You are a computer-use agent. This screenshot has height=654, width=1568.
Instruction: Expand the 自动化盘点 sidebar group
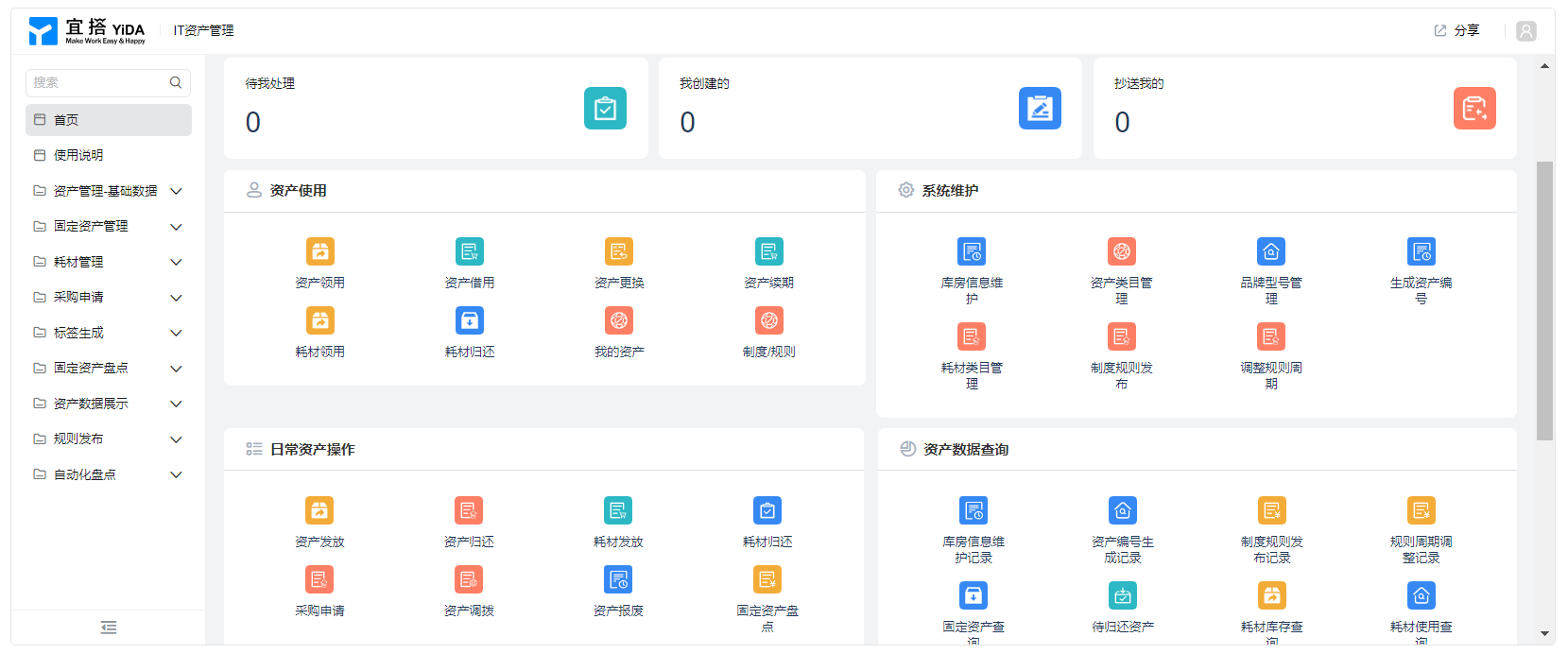point(109,474)
